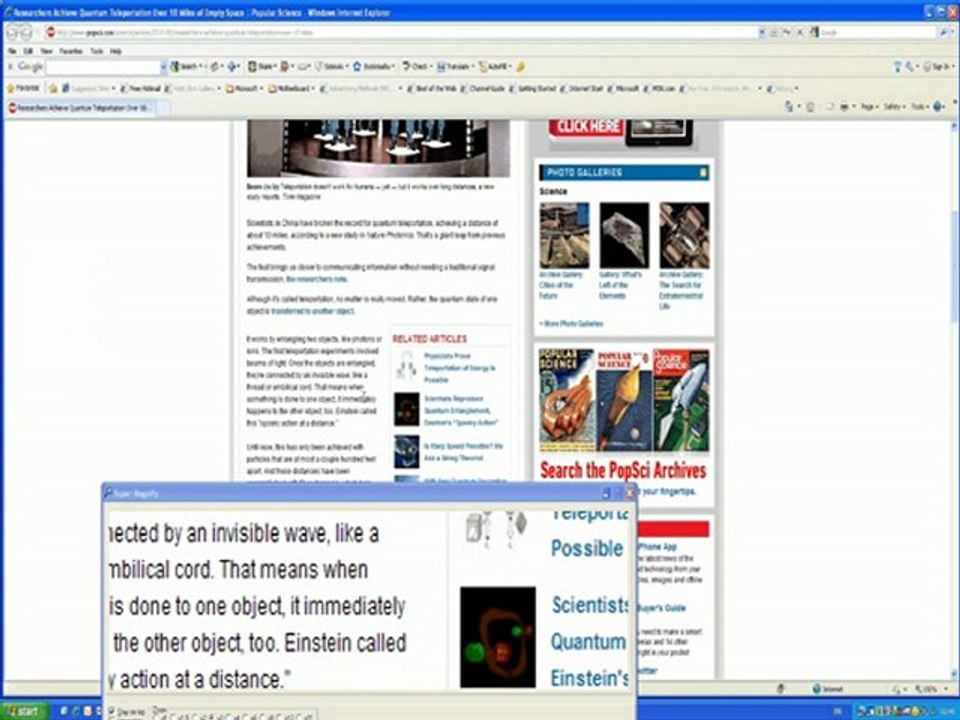960x720 pixels.
Task: Click the page vertical scrollbar
Action: tap(954, 401)
